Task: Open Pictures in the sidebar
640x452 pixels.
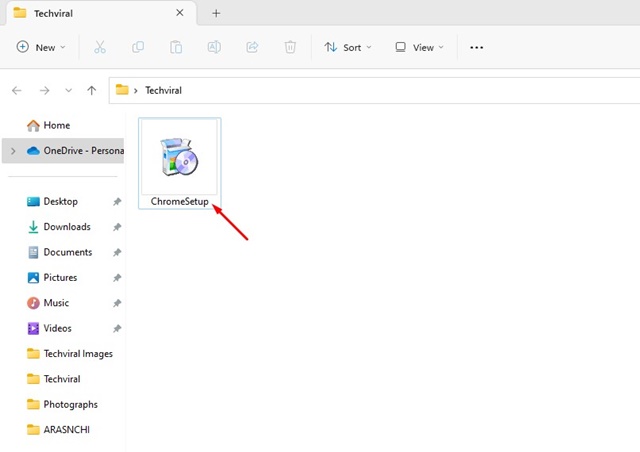Action: 60,277
